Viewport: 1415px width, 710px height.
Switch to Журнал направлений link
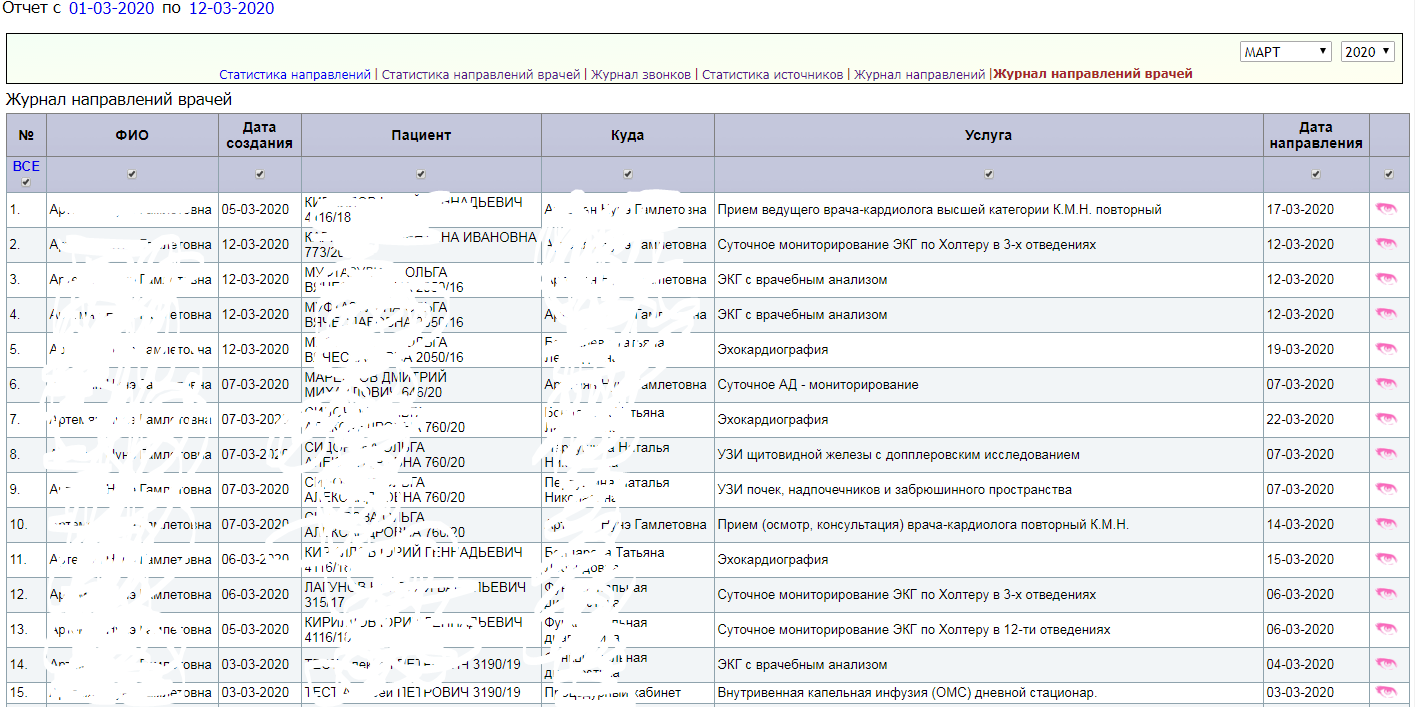[919, 74]
